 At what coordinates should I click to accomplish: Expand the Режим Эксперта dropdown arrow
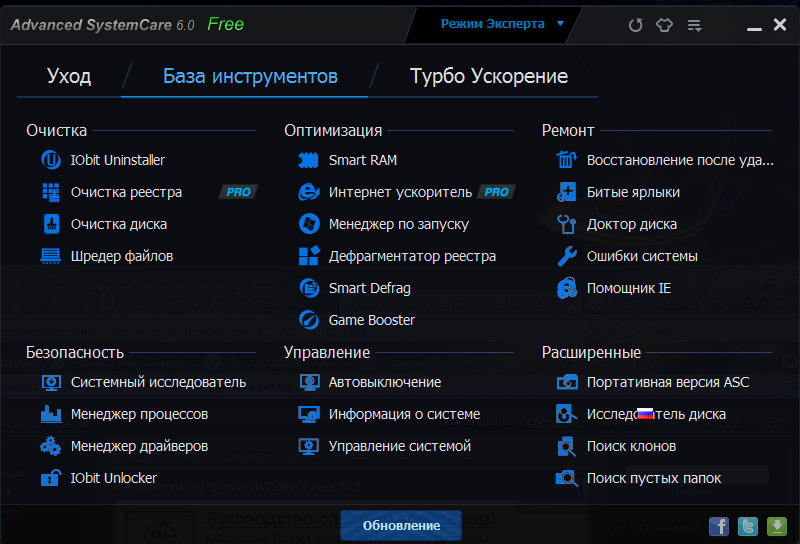pos(560,23)
